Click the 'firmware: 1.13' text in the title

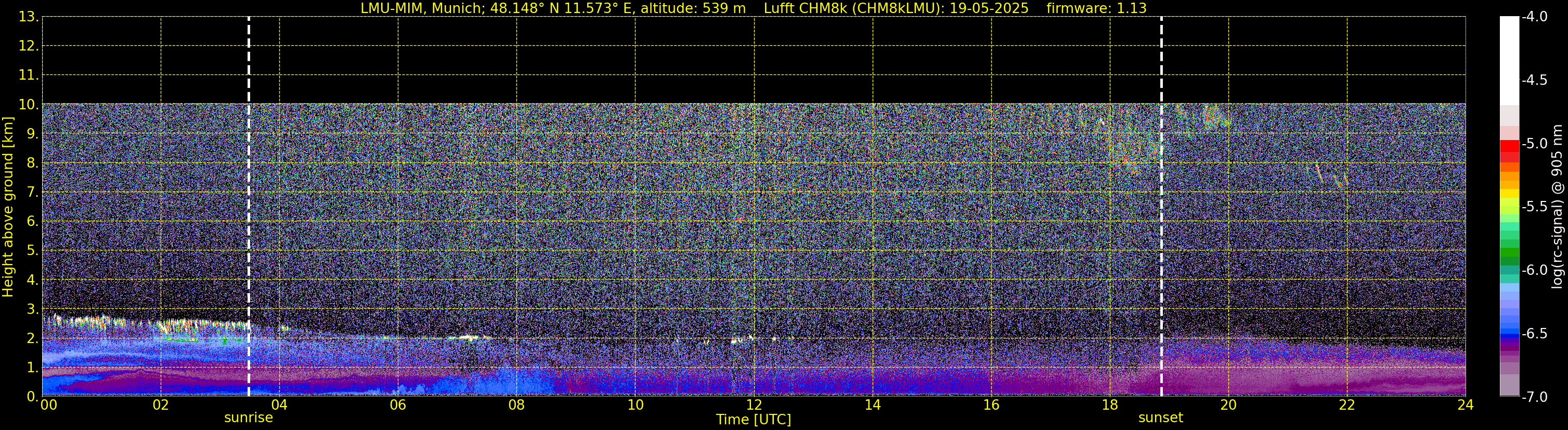(1096, 8)
